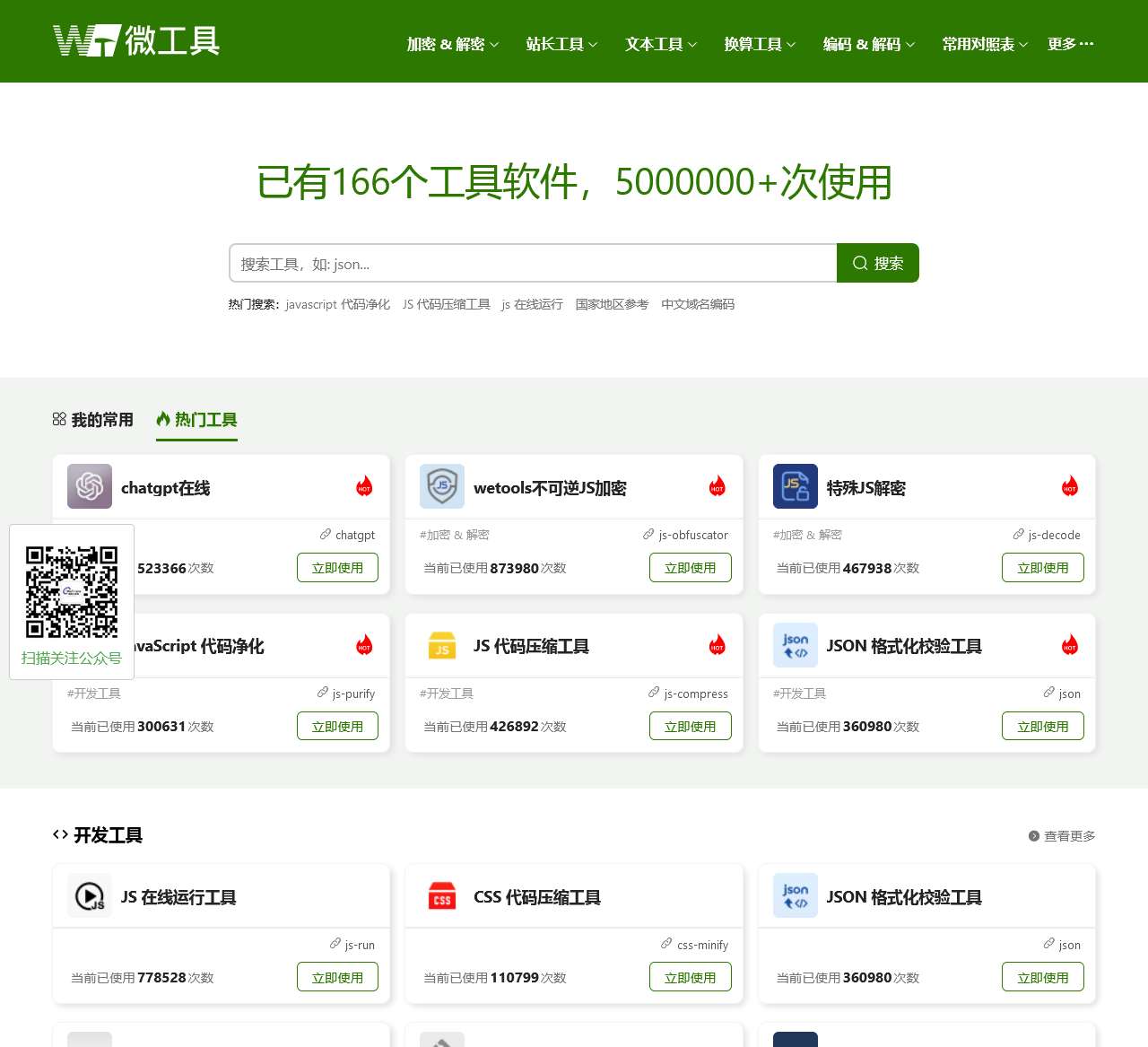Select the 热门工具 tab
1148x1047 pixels.
coord(197,420)
